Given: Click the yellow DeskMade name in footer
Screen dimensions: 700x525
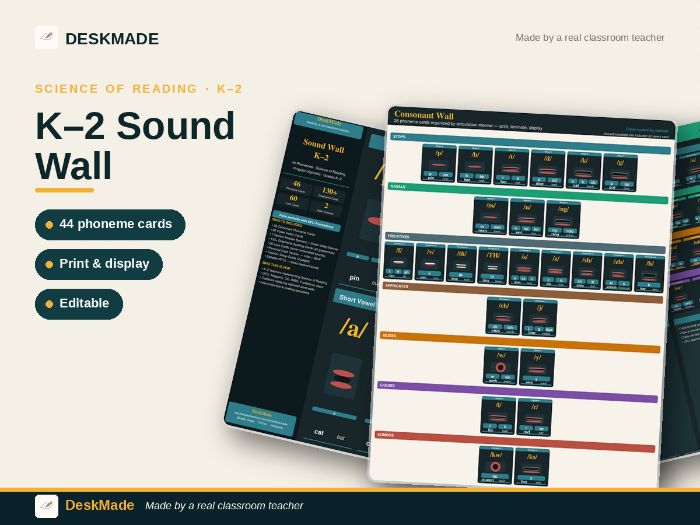Looking at the screenshot, I should tap(100, 505).
